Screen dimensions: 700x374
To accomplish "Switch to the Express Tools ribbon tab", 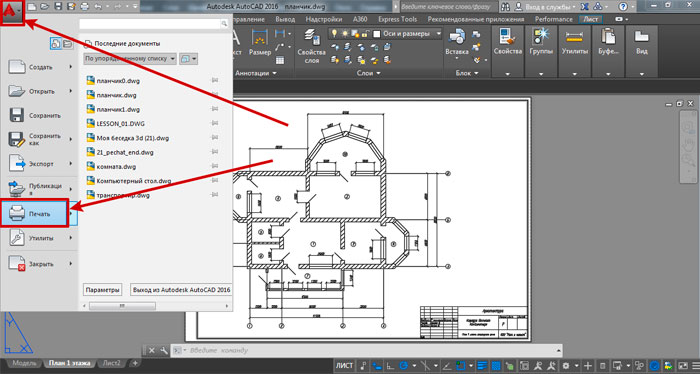I will pyautogui.click(x=397, y=19).
